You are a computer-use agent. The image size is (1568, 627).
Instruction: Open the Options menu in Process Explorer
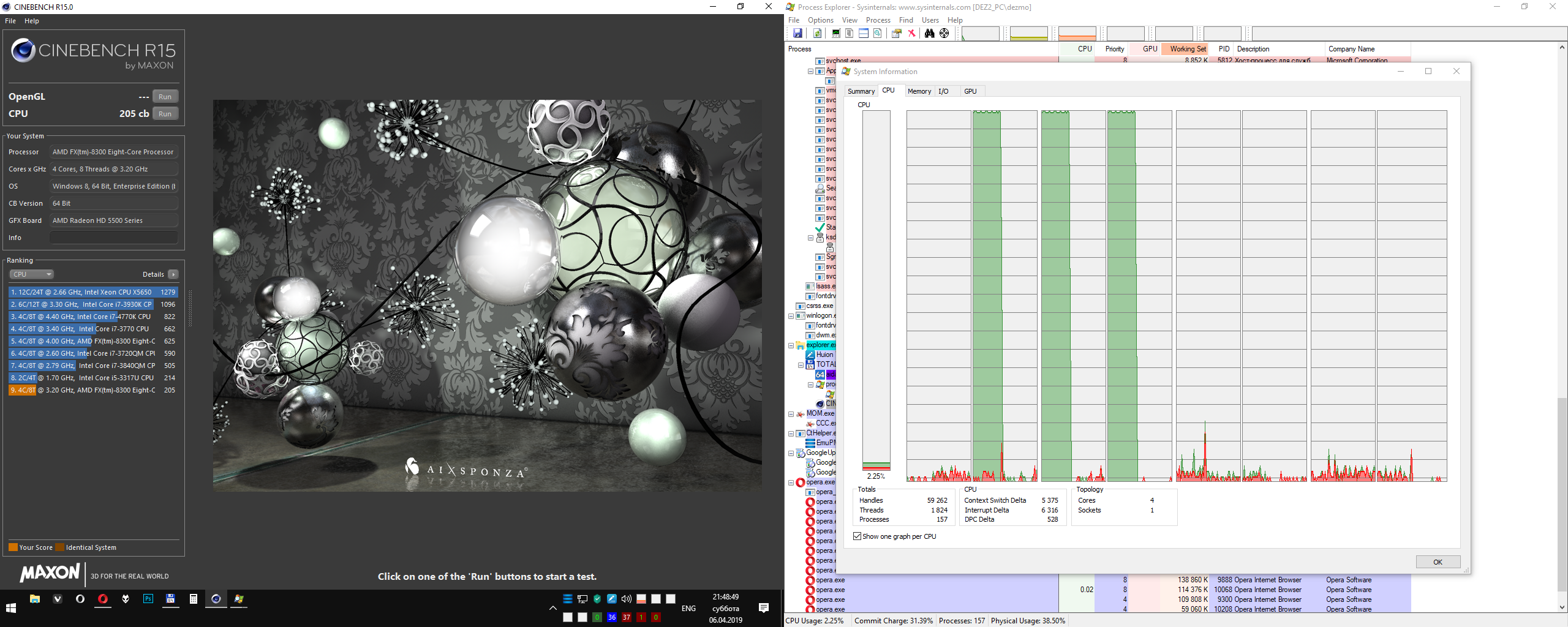coord(820,20)
